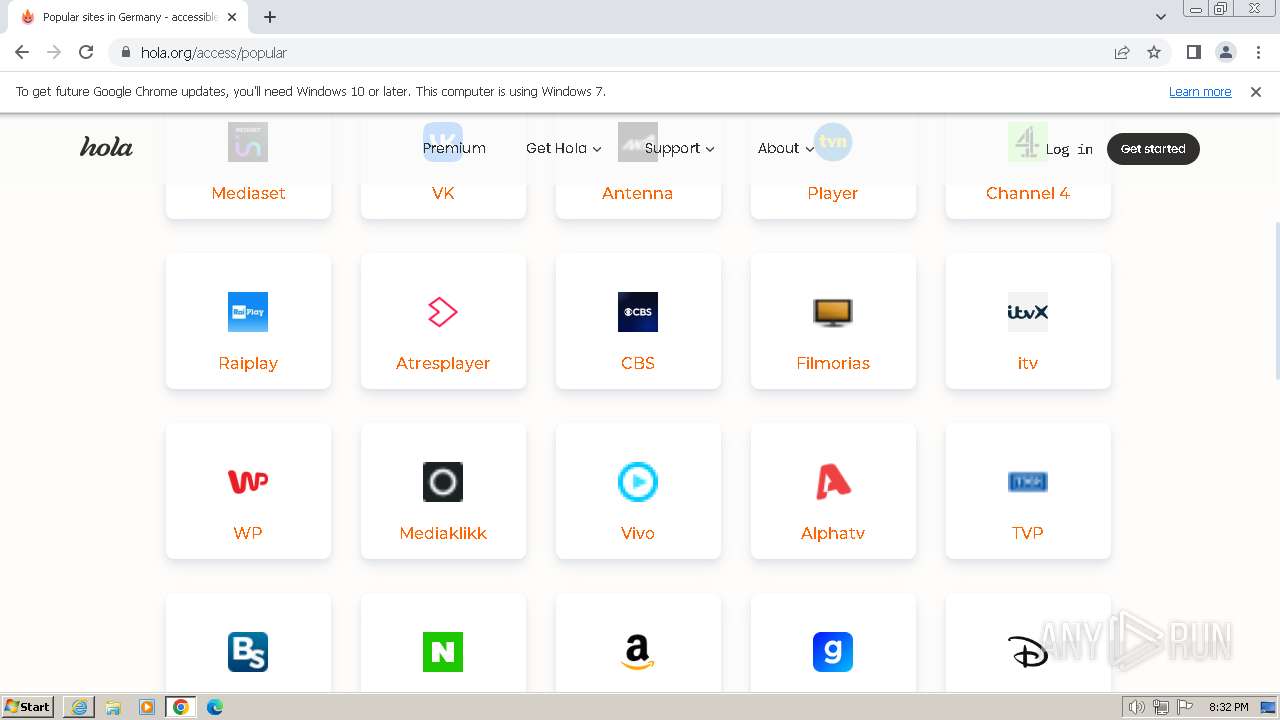Viewport: 1280px width, 720px height.
Task: Go to hola home logo
Action: [x=106, y=147]
